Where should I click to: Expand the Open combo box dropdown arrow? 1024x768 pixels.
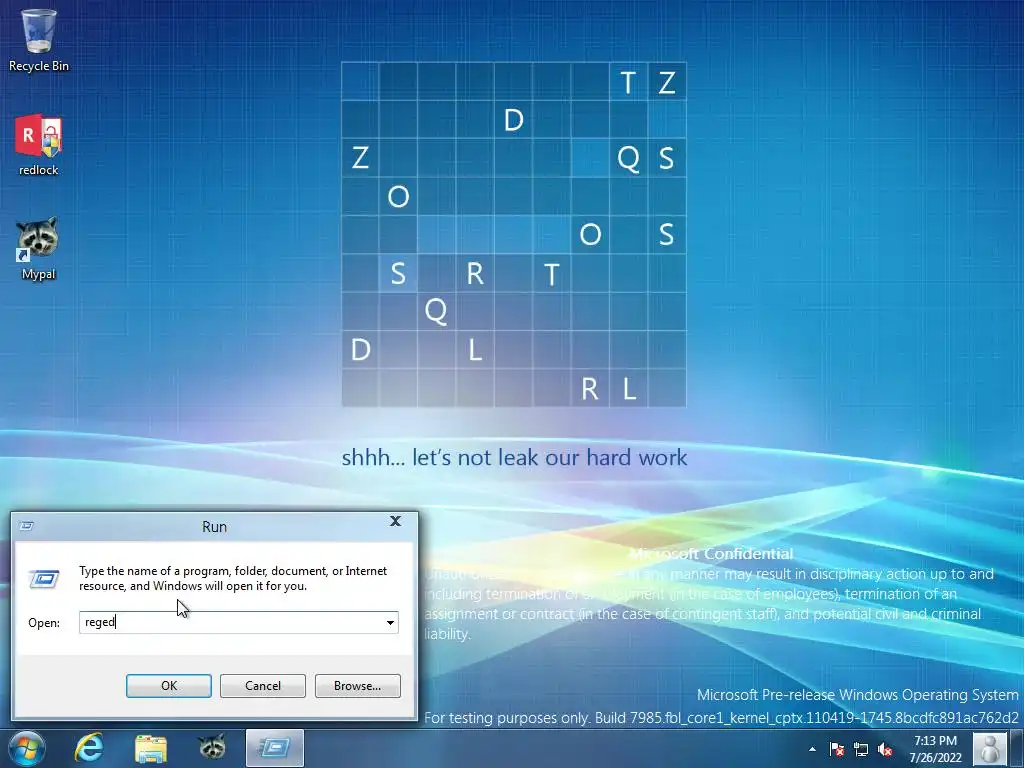point(391,622)
